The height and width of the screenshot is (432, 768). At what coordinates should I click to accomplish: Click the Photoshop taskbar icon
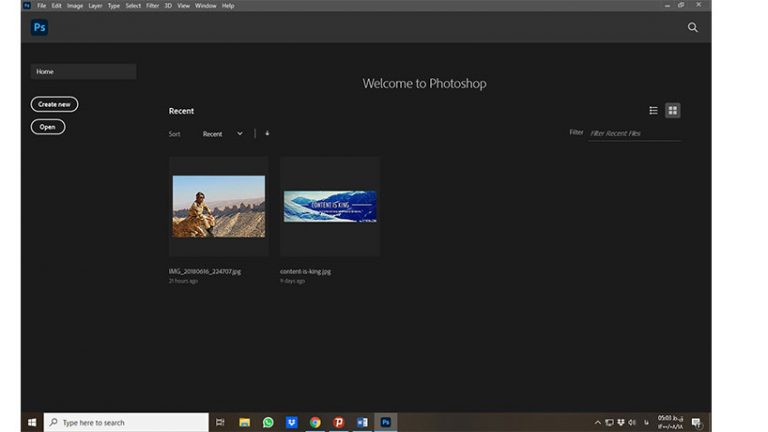click(x=385, y=422)
